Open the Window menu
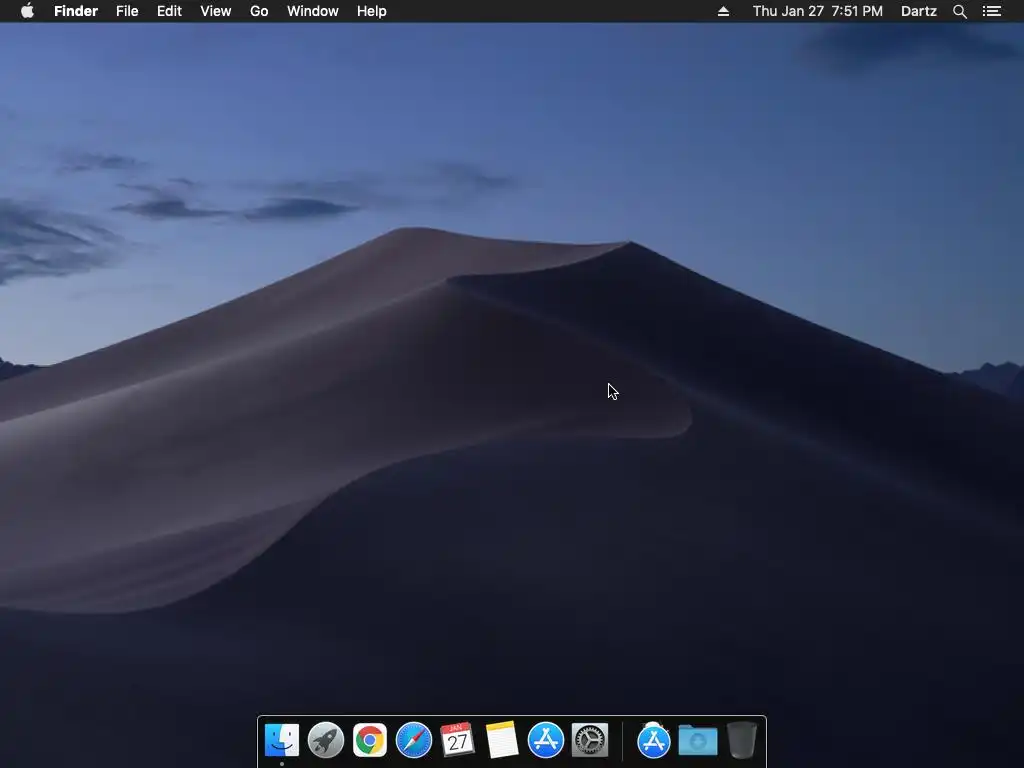Viewport: 1024px width, 768px height. [313, 11]
